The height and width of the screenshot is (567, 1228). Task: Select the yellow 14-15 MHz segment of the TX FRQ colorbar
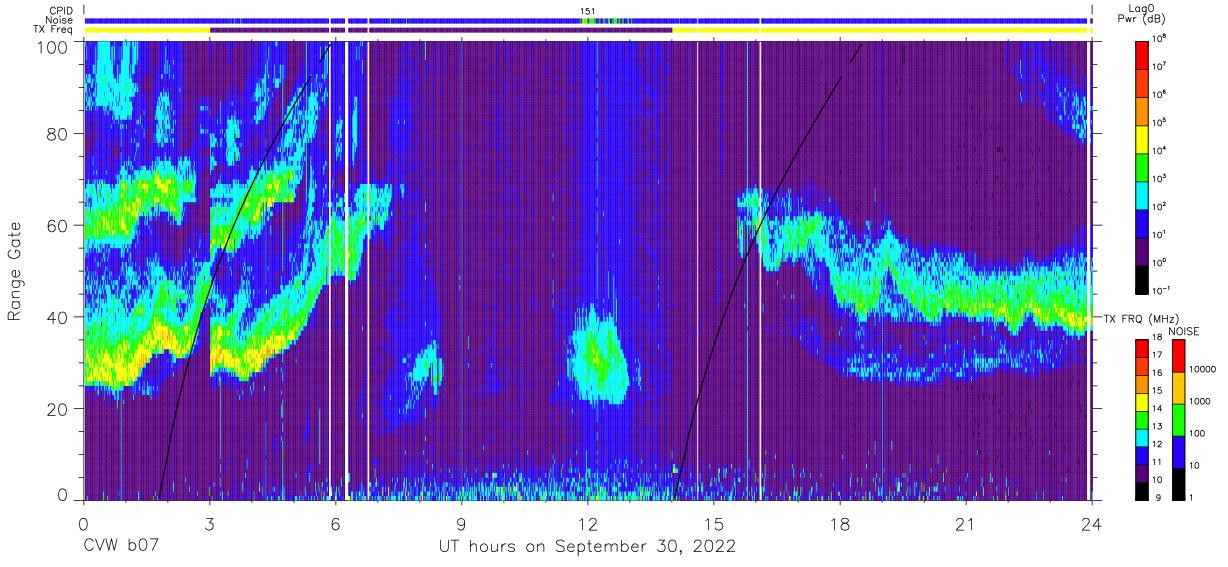[1141, 401]
